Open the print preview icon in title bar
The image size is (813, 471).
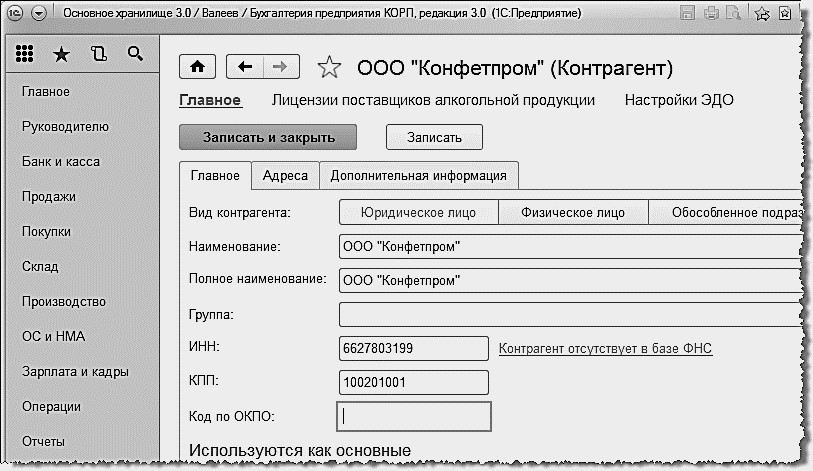point(734,12)
